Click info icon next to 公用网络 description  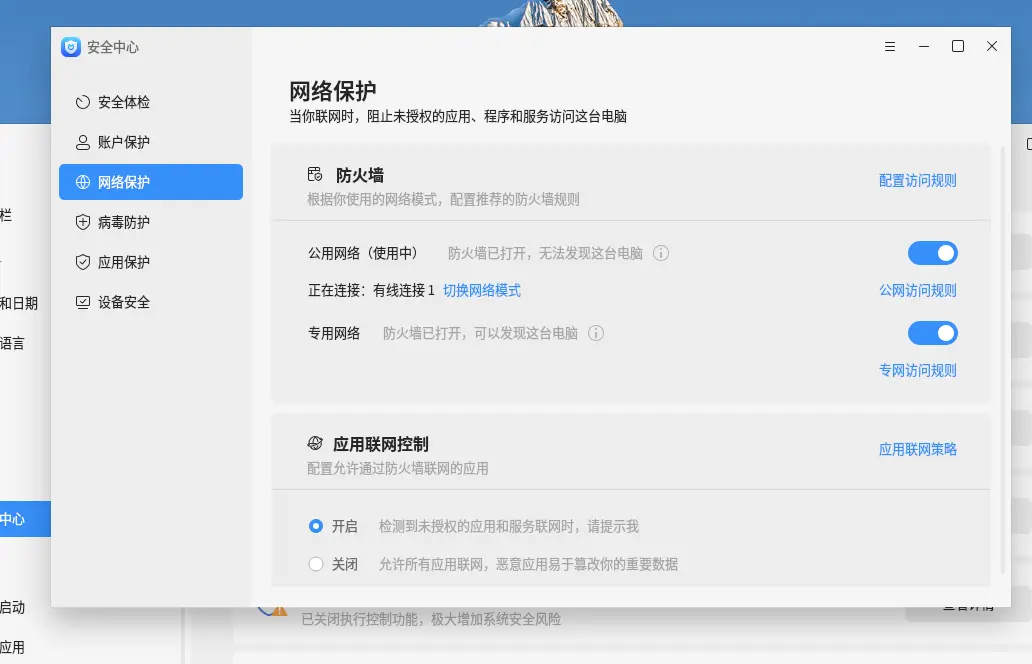[x=661, y=253]
